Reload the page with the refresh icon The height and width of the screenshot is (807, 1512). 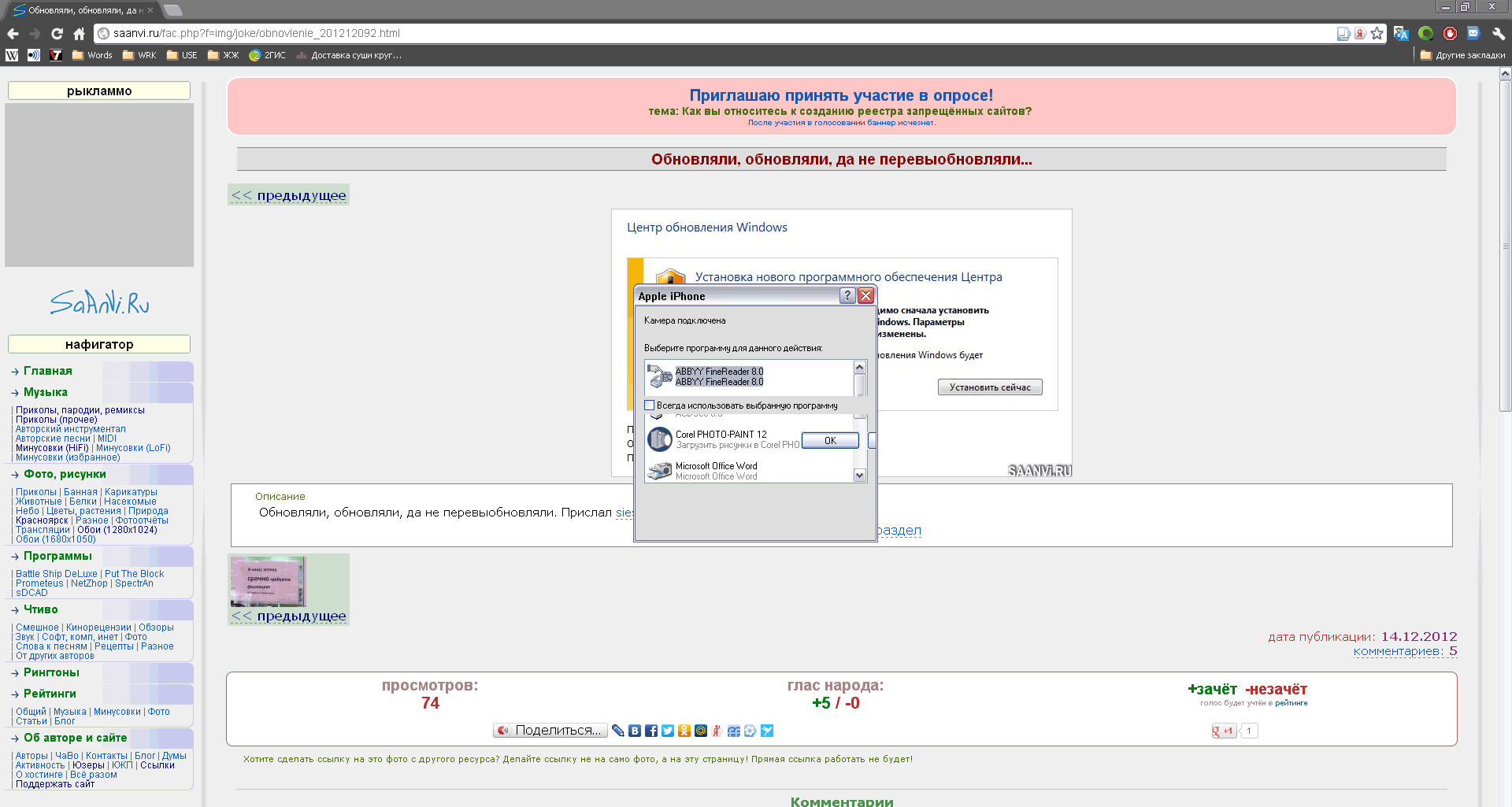(57, 34)
